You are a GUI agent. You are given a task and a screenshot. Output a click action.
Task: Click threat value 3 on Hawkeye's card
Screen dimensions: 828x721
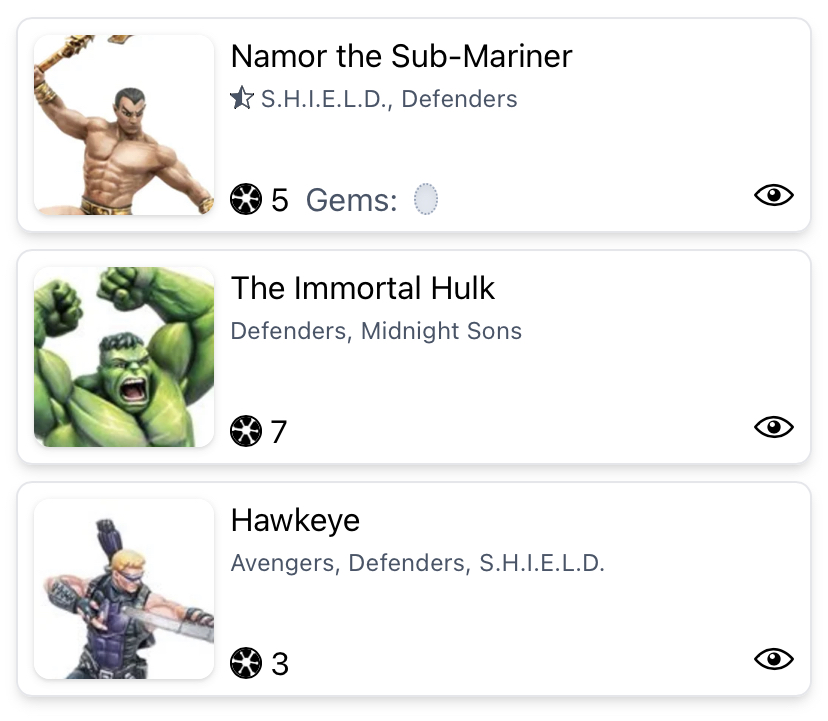(x=279, y=663)
